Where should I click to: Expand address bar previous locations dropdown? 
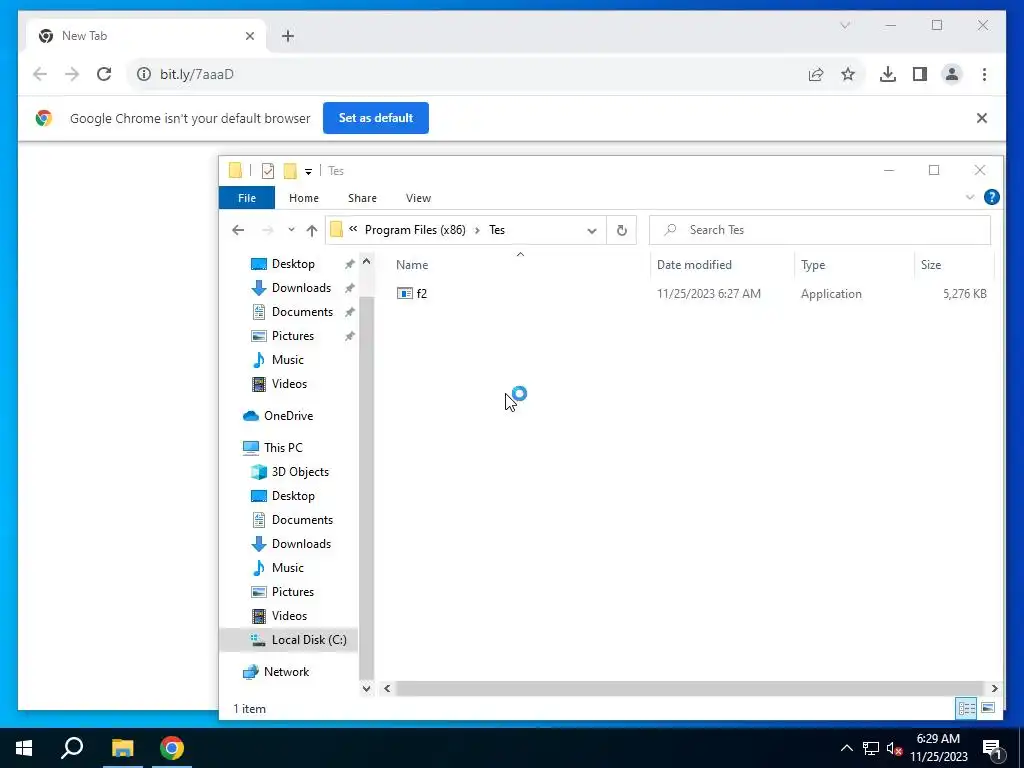[592, 231]
